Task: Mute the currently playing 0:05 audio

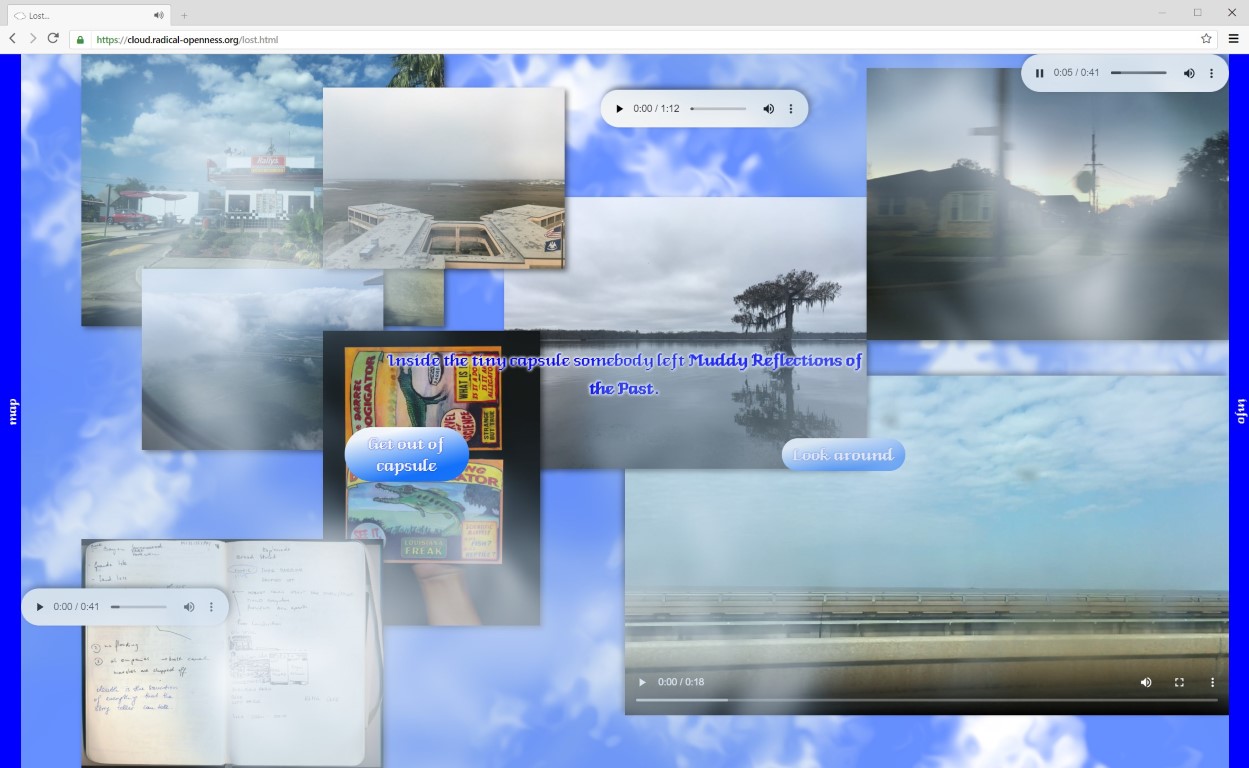Action: click(x=1189, y=73)
